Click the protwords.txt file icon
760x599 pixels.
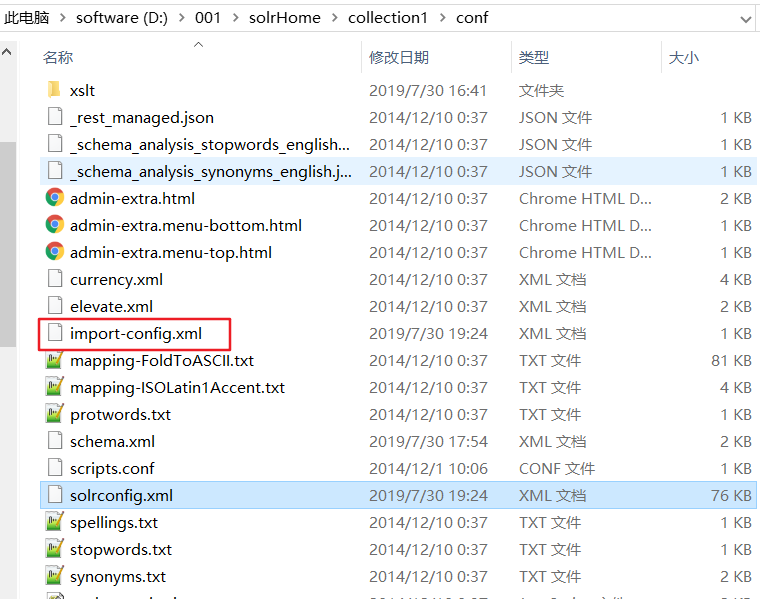point(55,414)
